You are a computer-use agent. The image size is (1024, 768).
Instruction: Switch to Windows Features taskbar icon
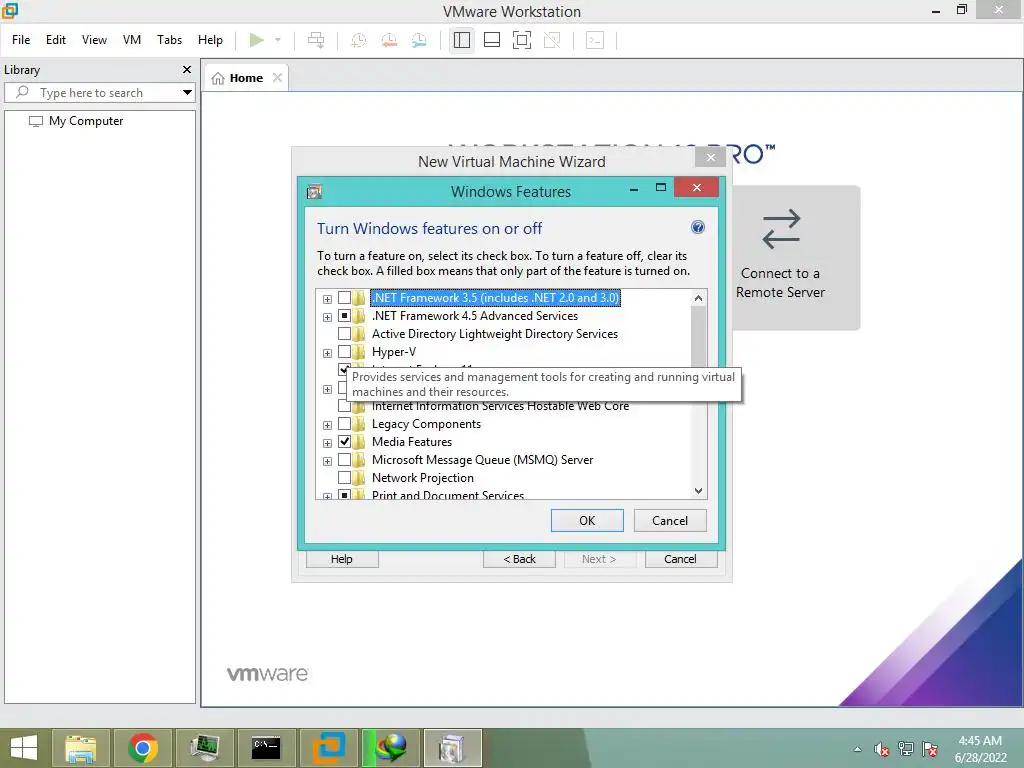(x=452, y=748)
